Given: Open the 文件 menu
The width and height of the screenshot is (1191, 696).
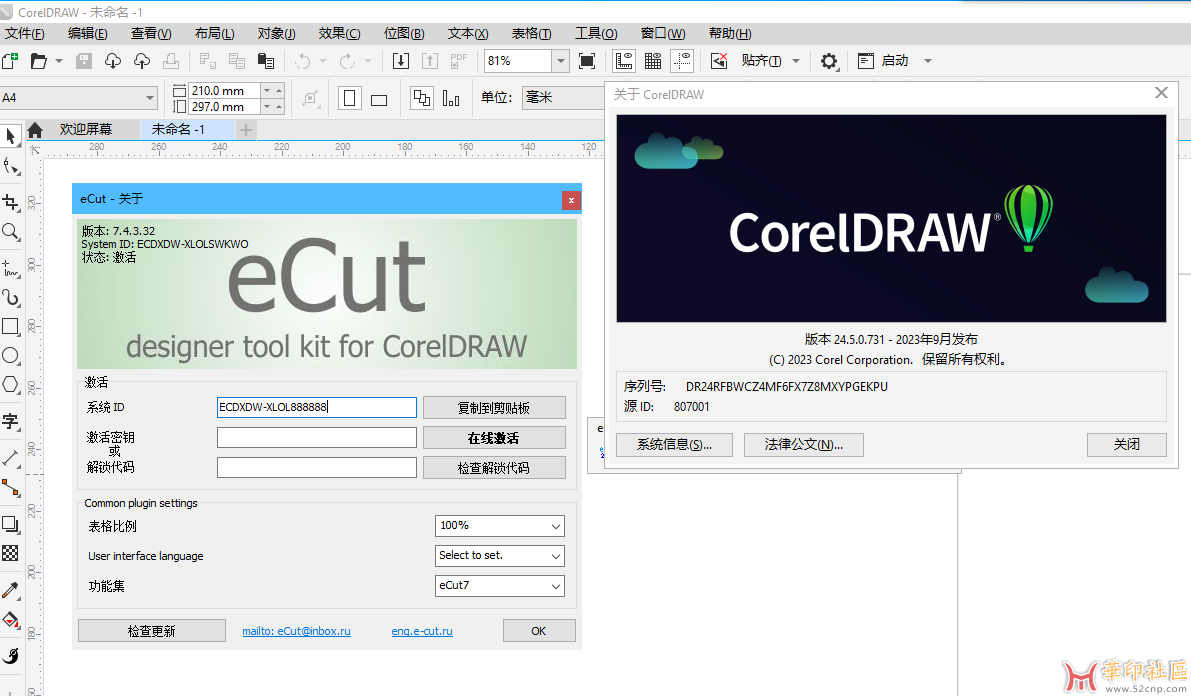Looking at the screenshot, I should tap(24, 33).
